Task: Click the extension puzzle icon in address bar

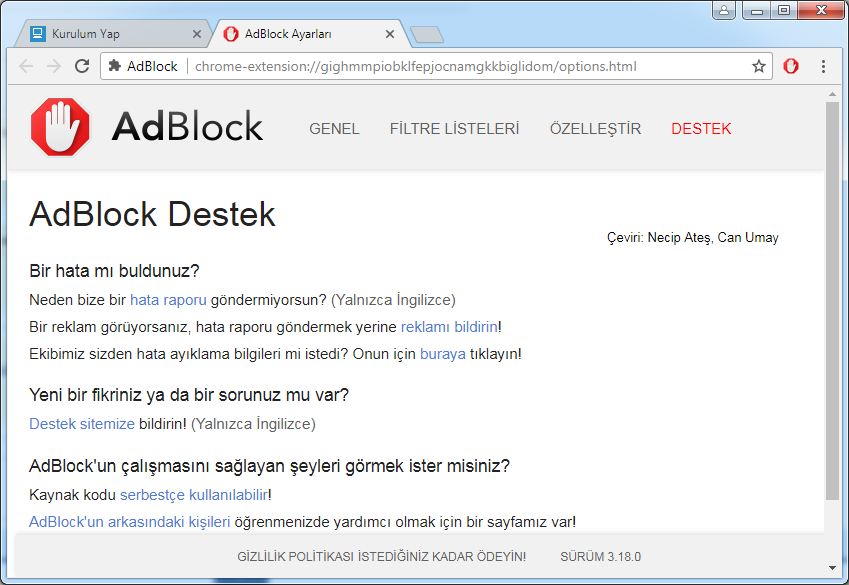Action: click(x=115, y=66)
